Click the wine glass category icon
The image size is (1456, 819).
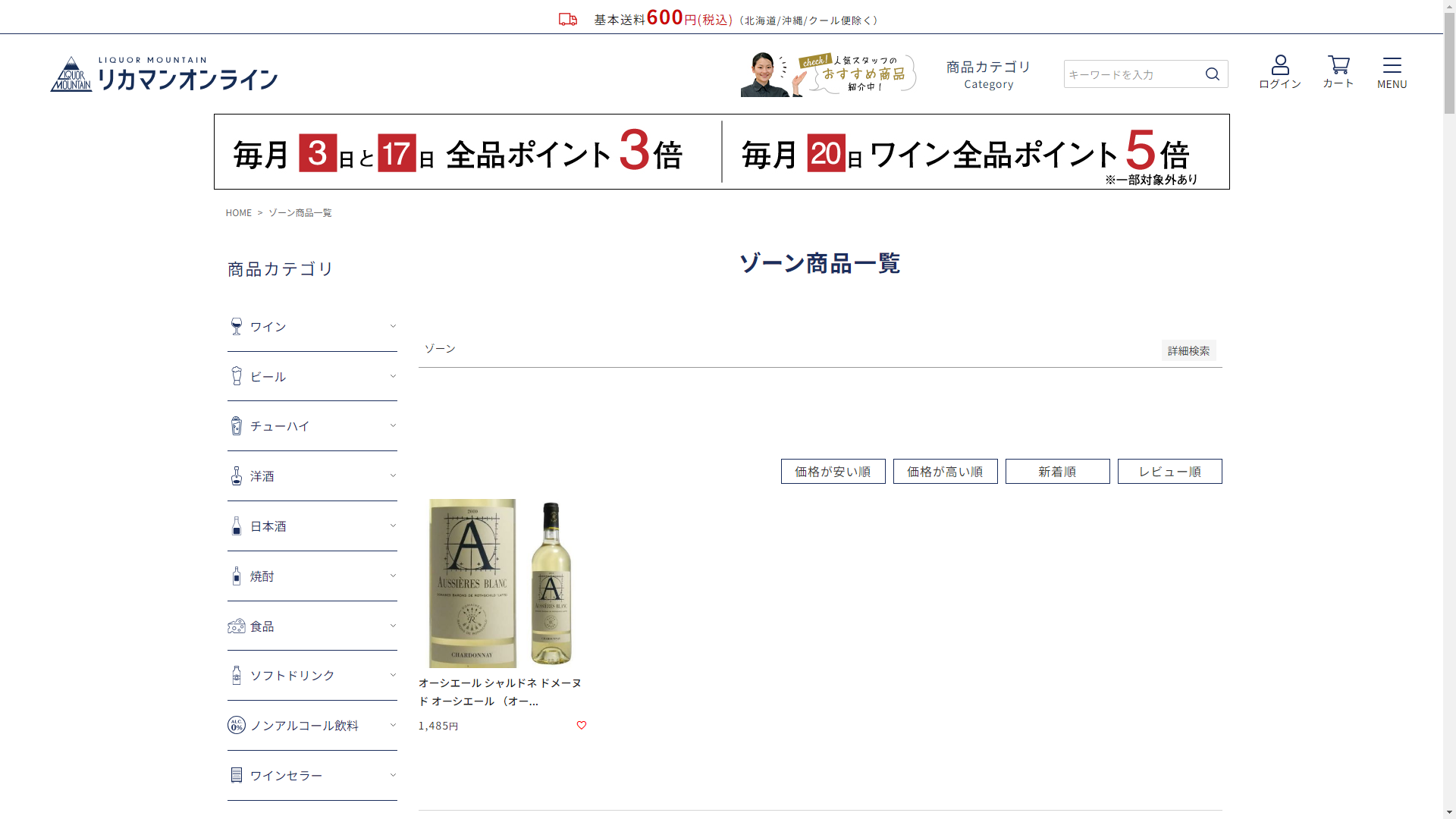[x=237, y=327]
